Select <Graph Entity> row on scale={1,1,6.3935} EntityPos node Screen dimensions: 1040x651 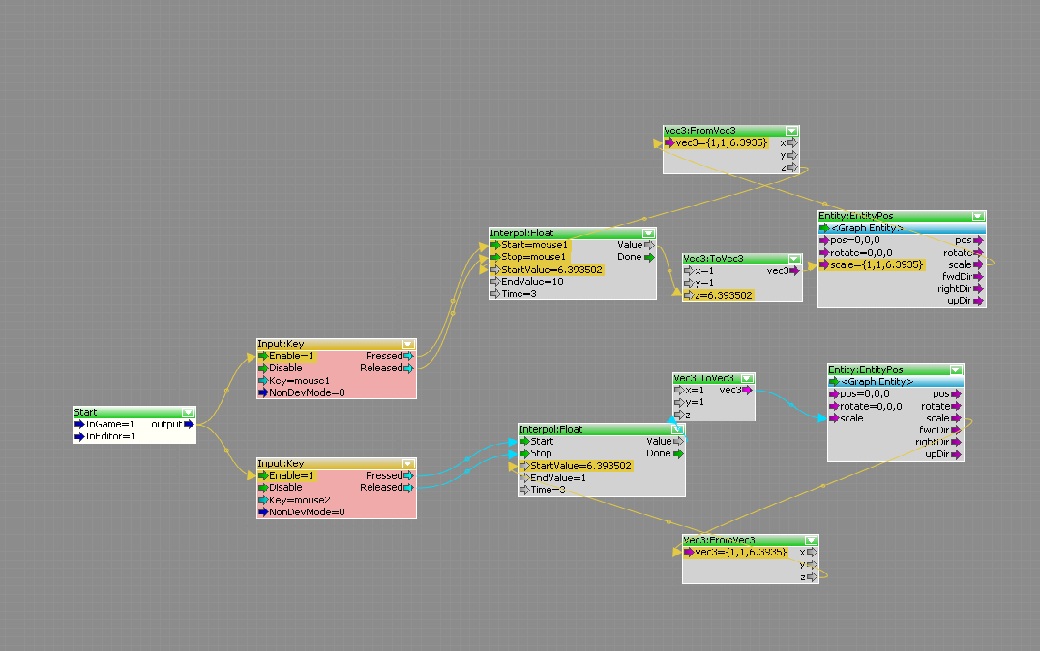click(x=902, y=228)
